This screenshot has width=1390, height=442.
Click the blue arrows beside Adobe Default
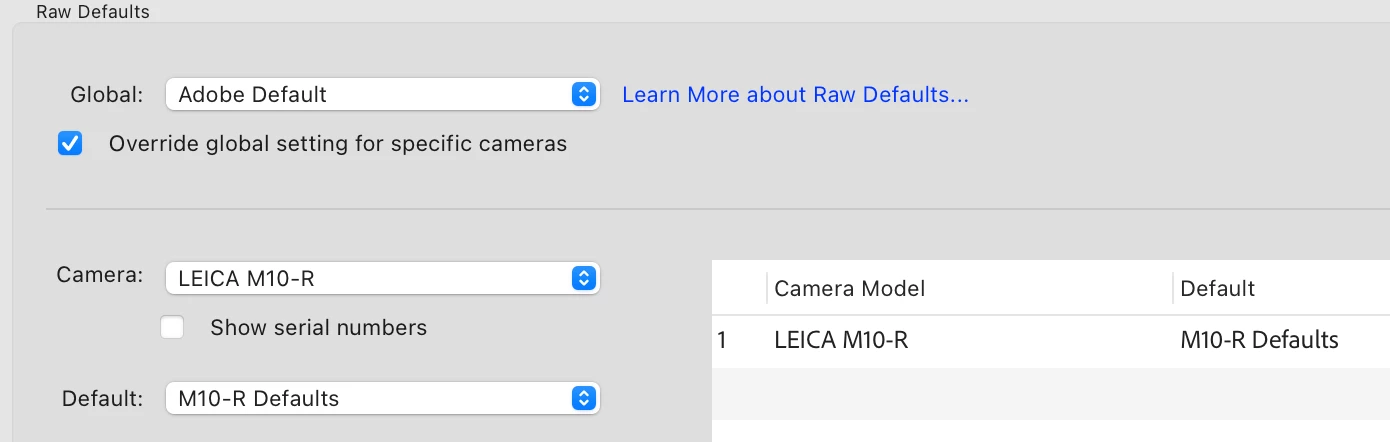[x=583, y=95]
